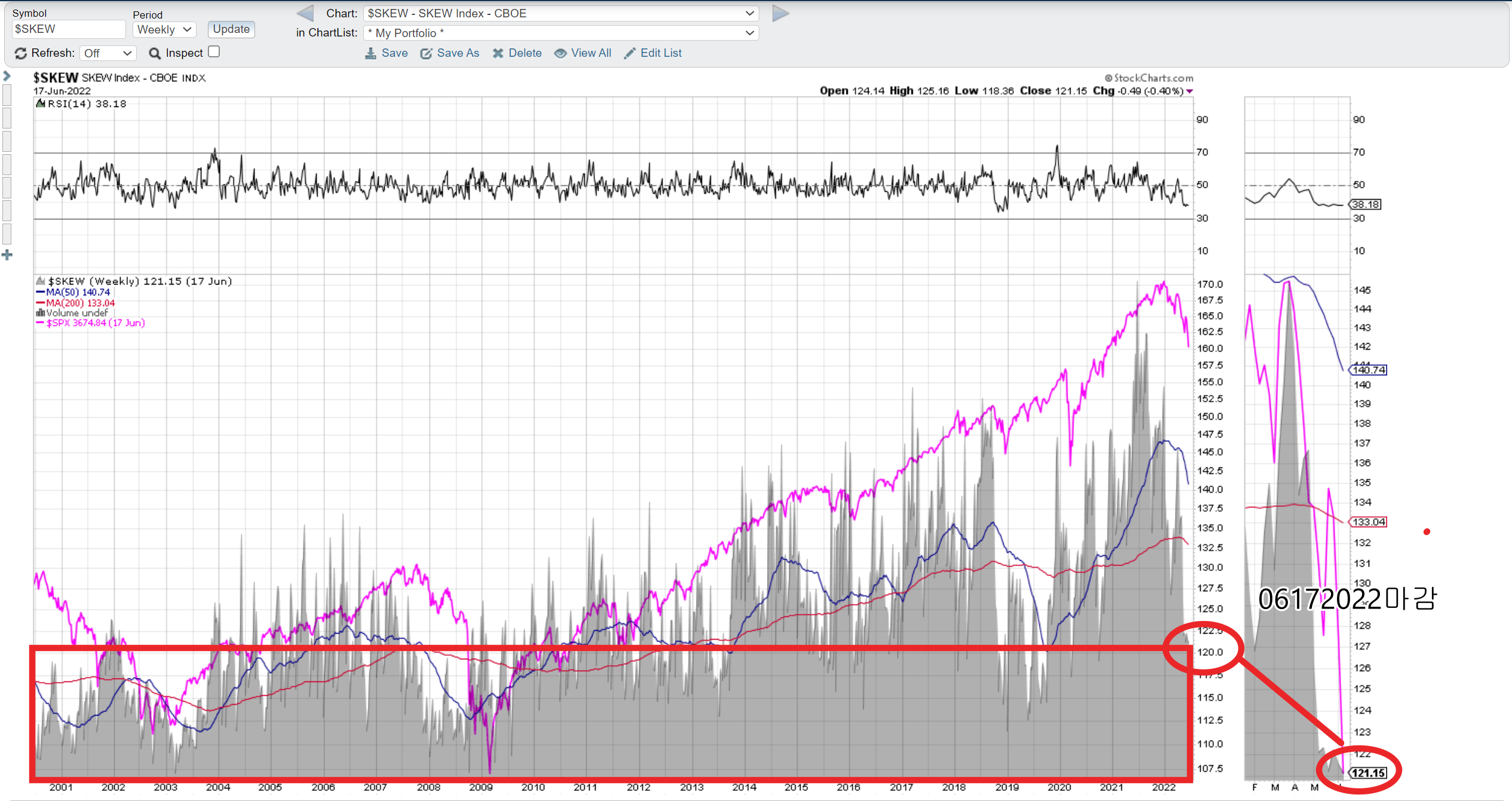Open the Refresh Off dropdown
The image size is (1512, 801).
tap(108, 53)
